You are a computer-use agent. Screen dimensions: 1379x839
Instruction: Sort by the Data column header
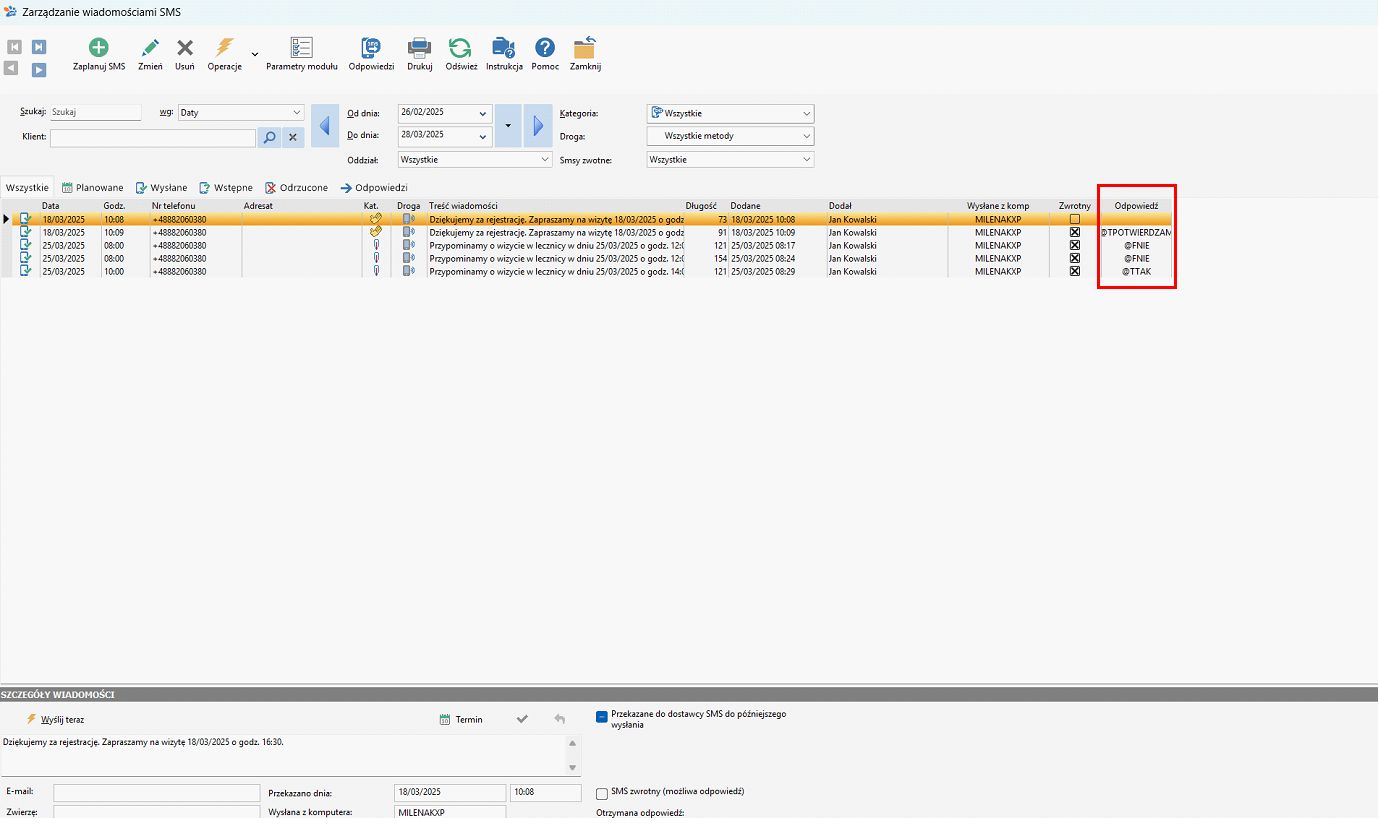(70, 206)
